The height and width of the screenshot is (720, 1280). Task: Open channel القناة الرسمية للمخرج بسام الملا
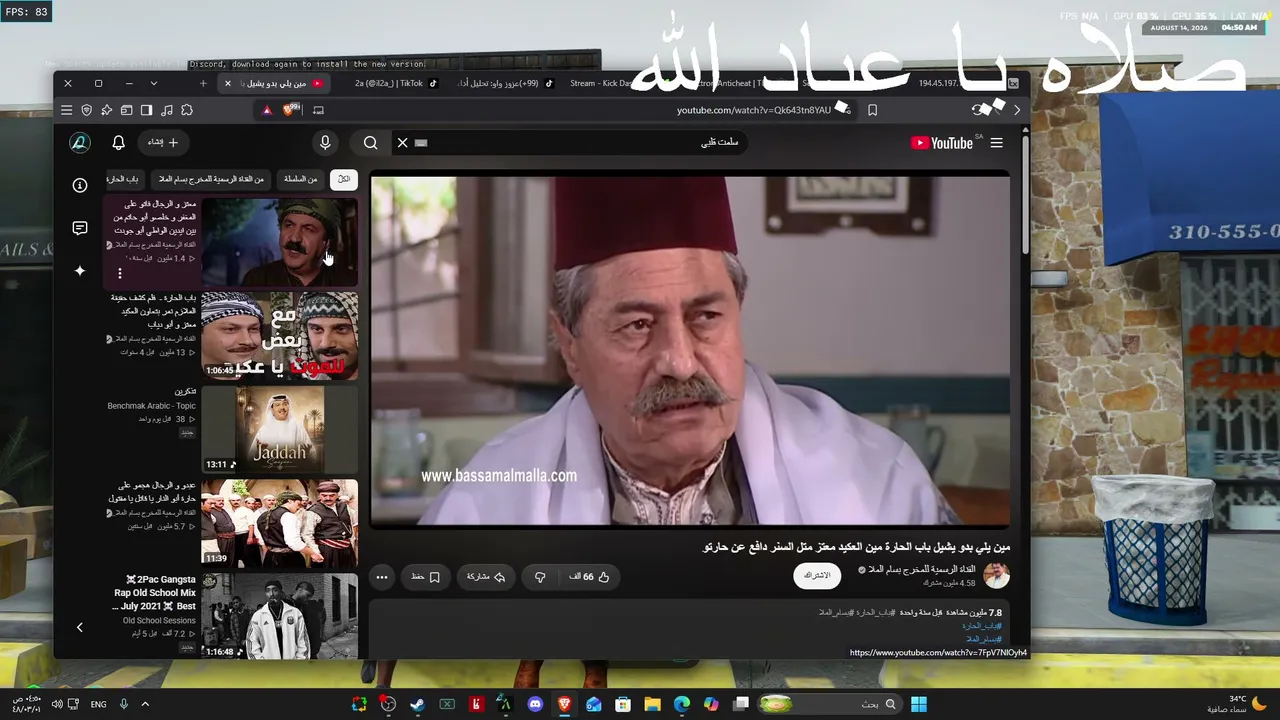pyautogui.click(x=921, y=569)
